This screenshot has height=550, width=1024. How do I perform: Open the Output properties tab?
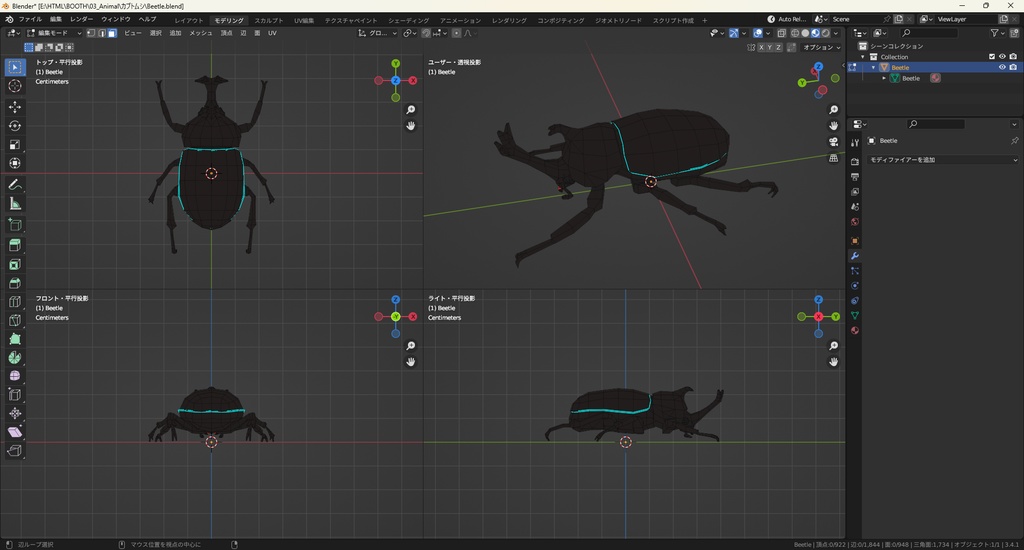pos(854,176)
